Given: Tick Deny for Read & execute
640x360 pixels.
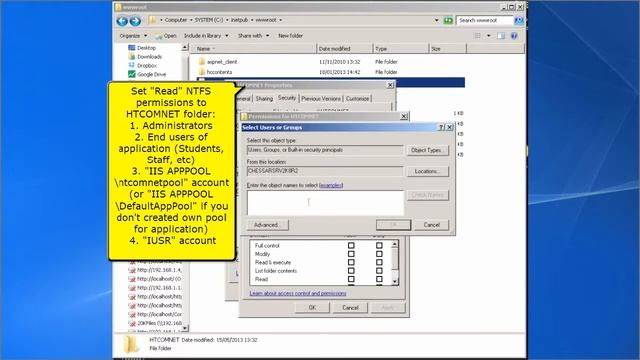Looking at the screenshot, I should (379, 262).
